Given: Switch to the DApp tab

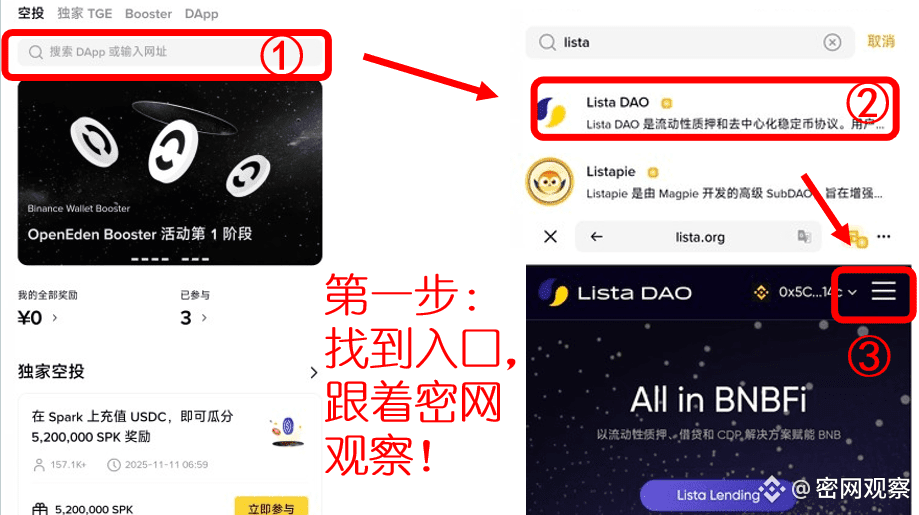Looking at the screenshot, I should pos(201,13).
